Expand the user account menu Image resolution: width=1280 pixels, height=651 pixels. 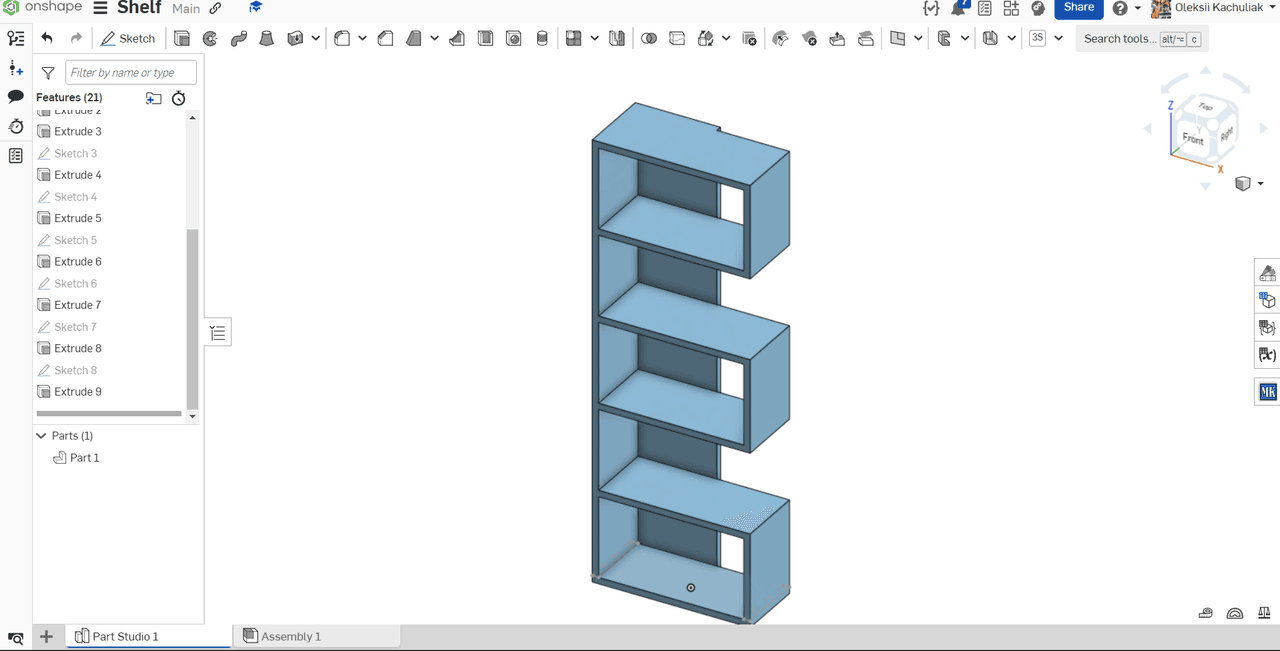click(x=1272, y=8)
